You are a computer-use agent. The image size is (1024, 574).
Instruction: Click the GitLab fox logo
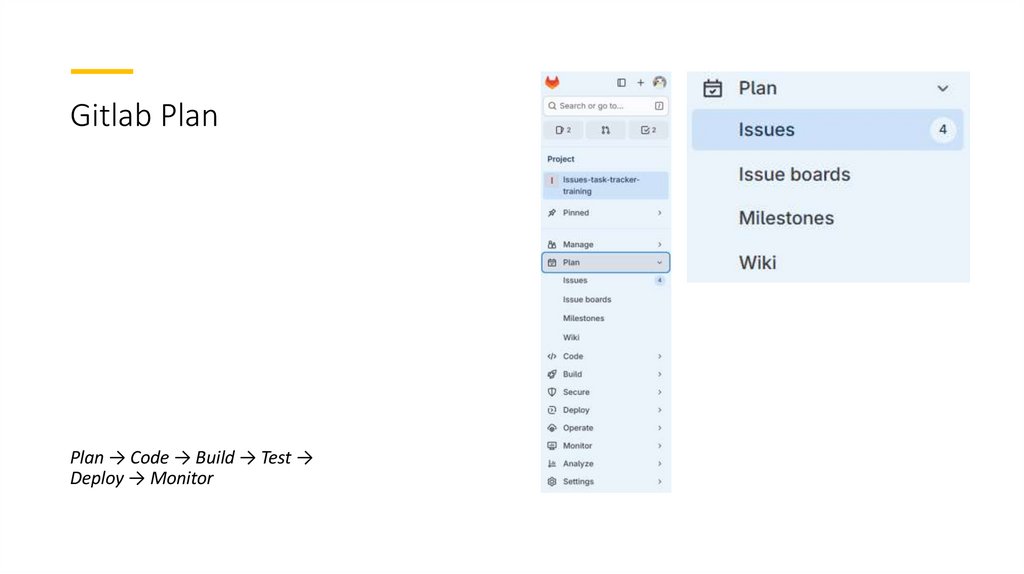[x=552, y=82]
